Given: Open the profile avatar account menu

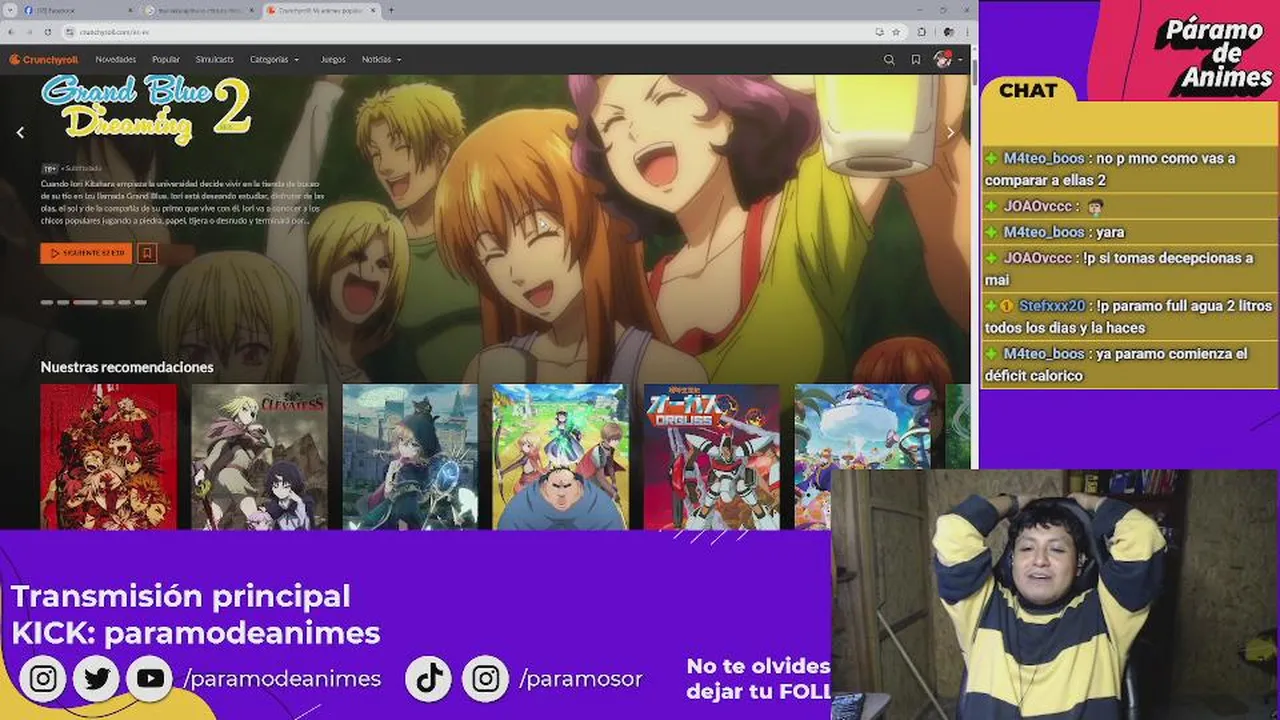Looking at the screenshot, I should click(x=943, y=60).
